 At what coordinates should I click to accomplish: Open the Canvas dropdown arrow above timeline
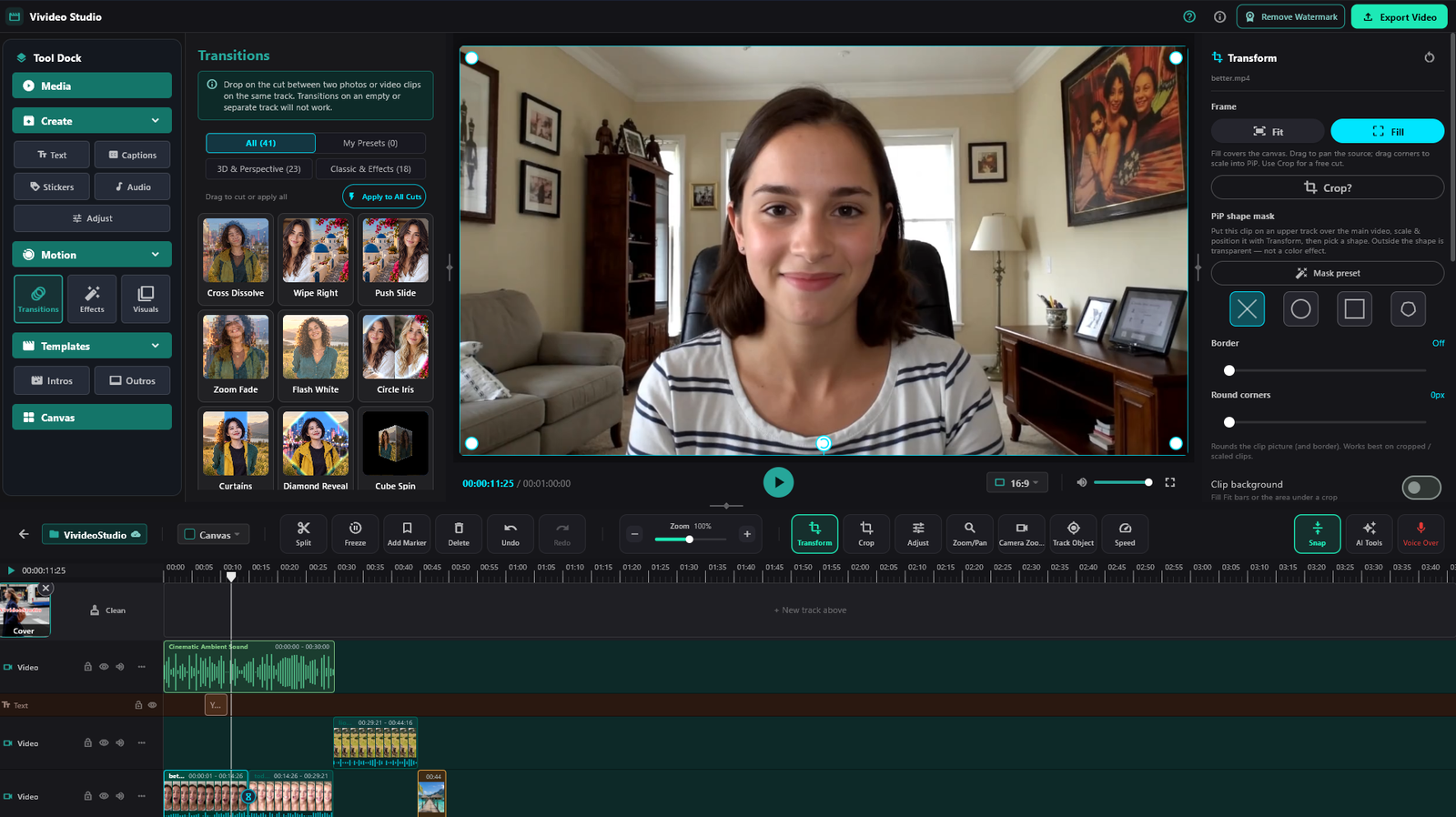(238, 535)
